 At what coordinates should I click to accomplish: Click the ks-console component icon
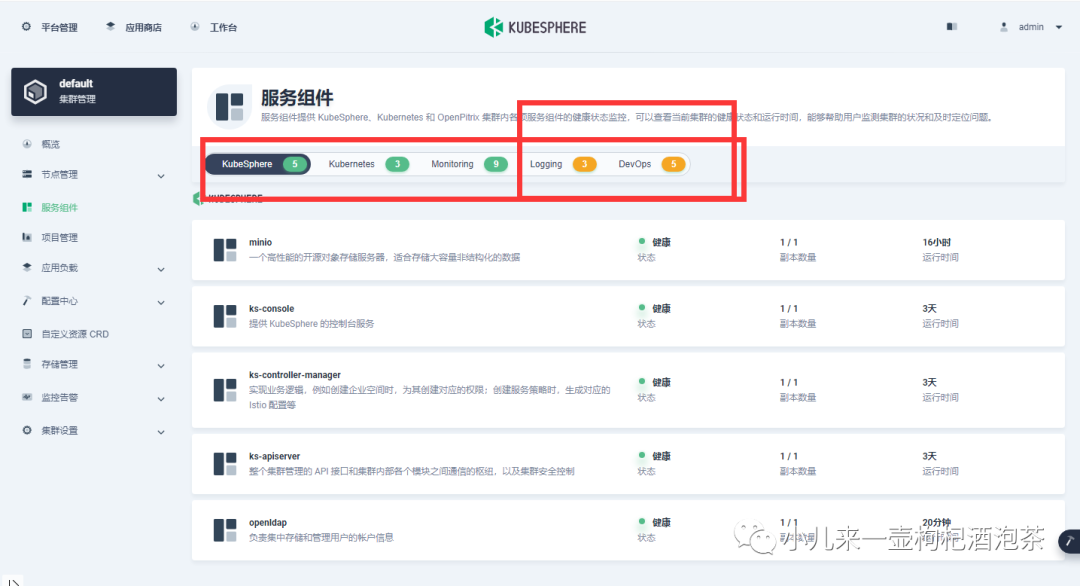tap(225, 316)
